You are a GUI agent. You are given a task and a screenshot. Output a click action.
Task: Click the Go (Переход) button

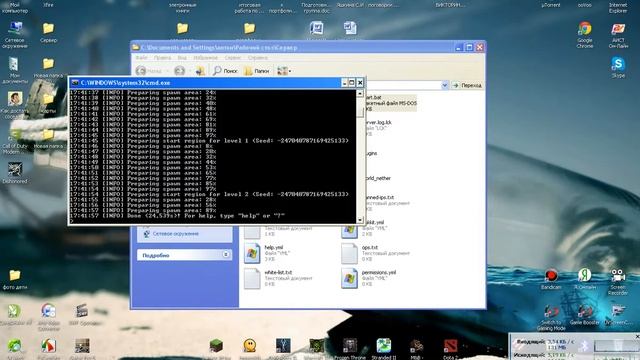(467, 85)
